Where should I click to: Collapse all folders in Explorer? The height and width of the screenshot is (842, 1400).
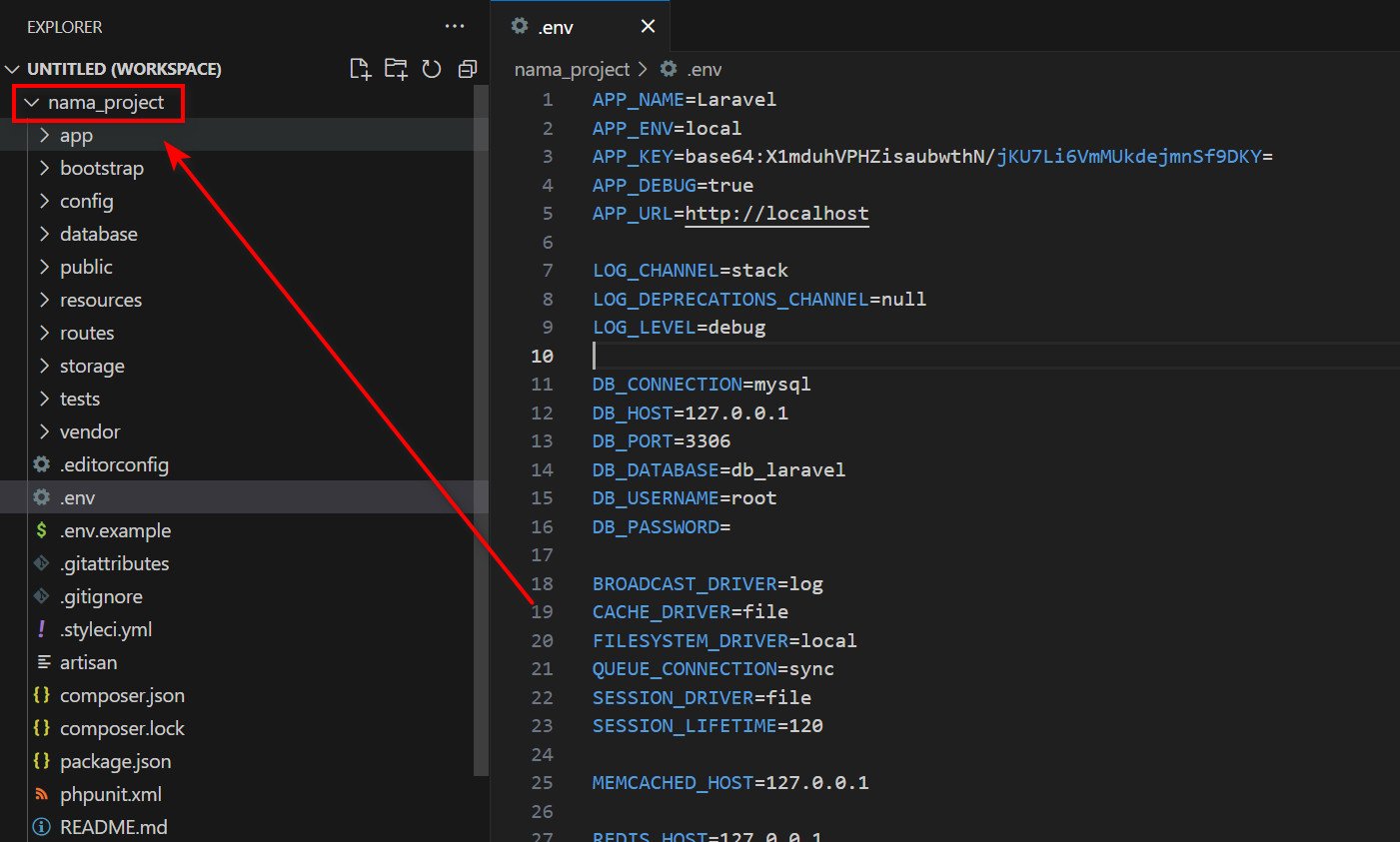coord(467,69)
